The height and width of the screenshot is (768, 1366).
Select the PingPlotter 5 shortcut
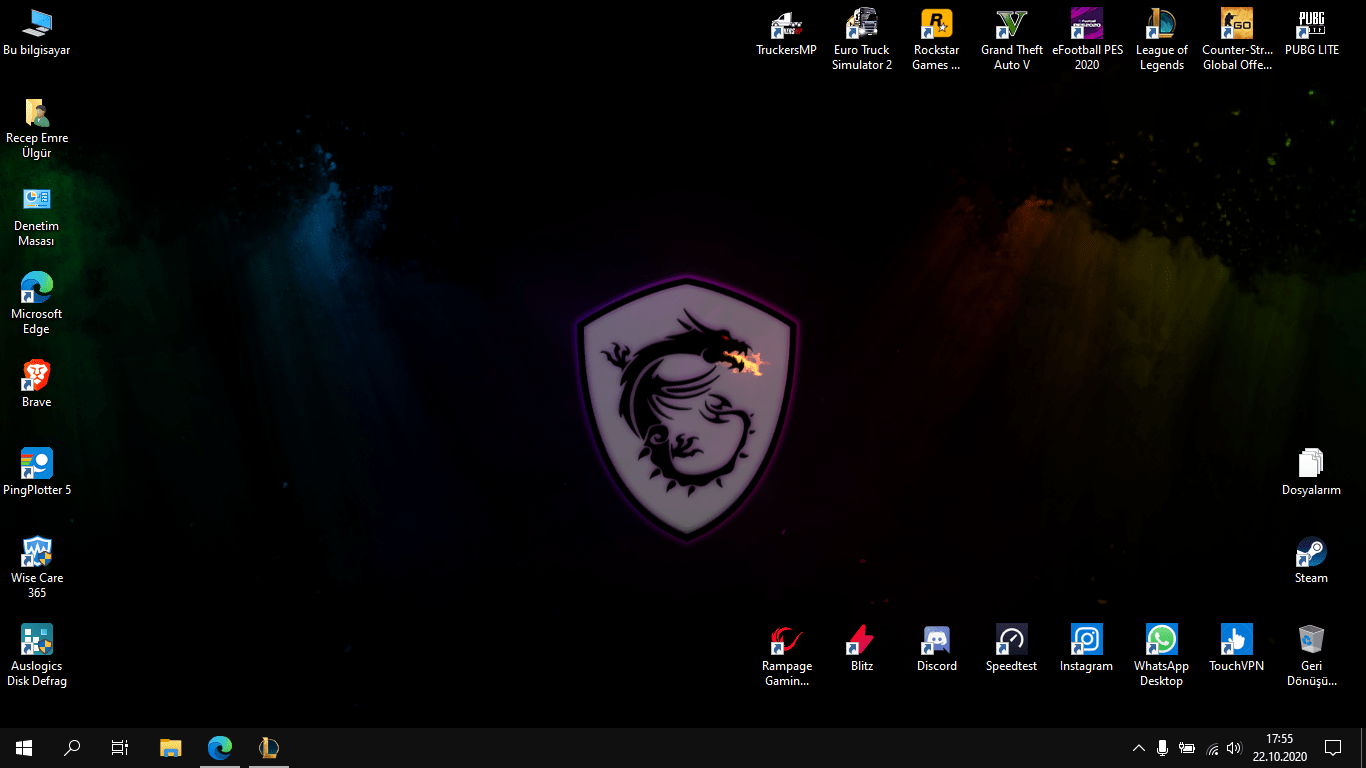click(37, 473)
